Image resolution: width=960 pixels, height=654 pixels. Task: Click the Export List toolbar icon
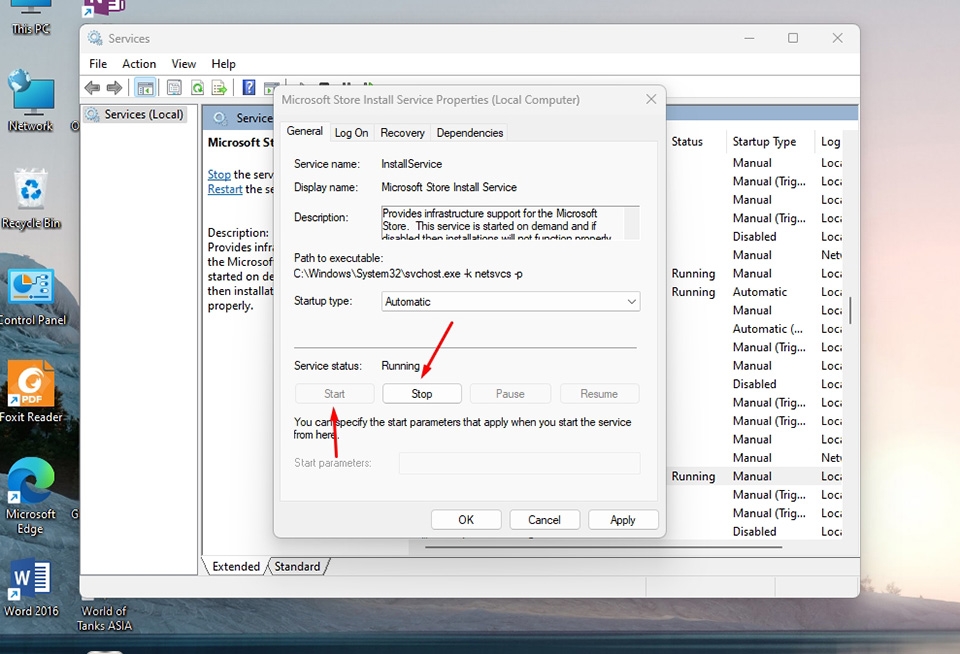(x=219, y=88)
